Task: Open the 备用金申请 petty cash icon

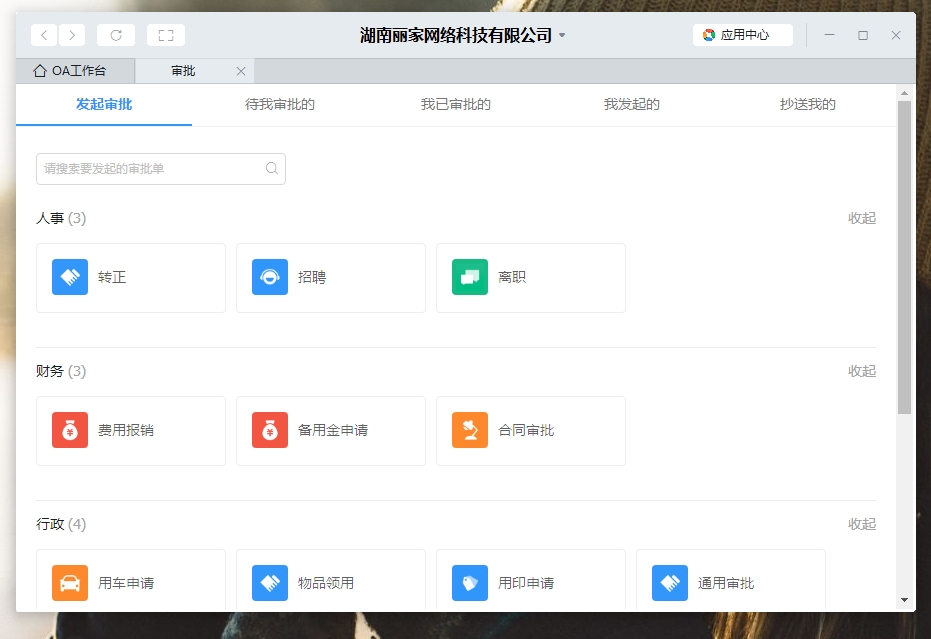Action: 270,430
